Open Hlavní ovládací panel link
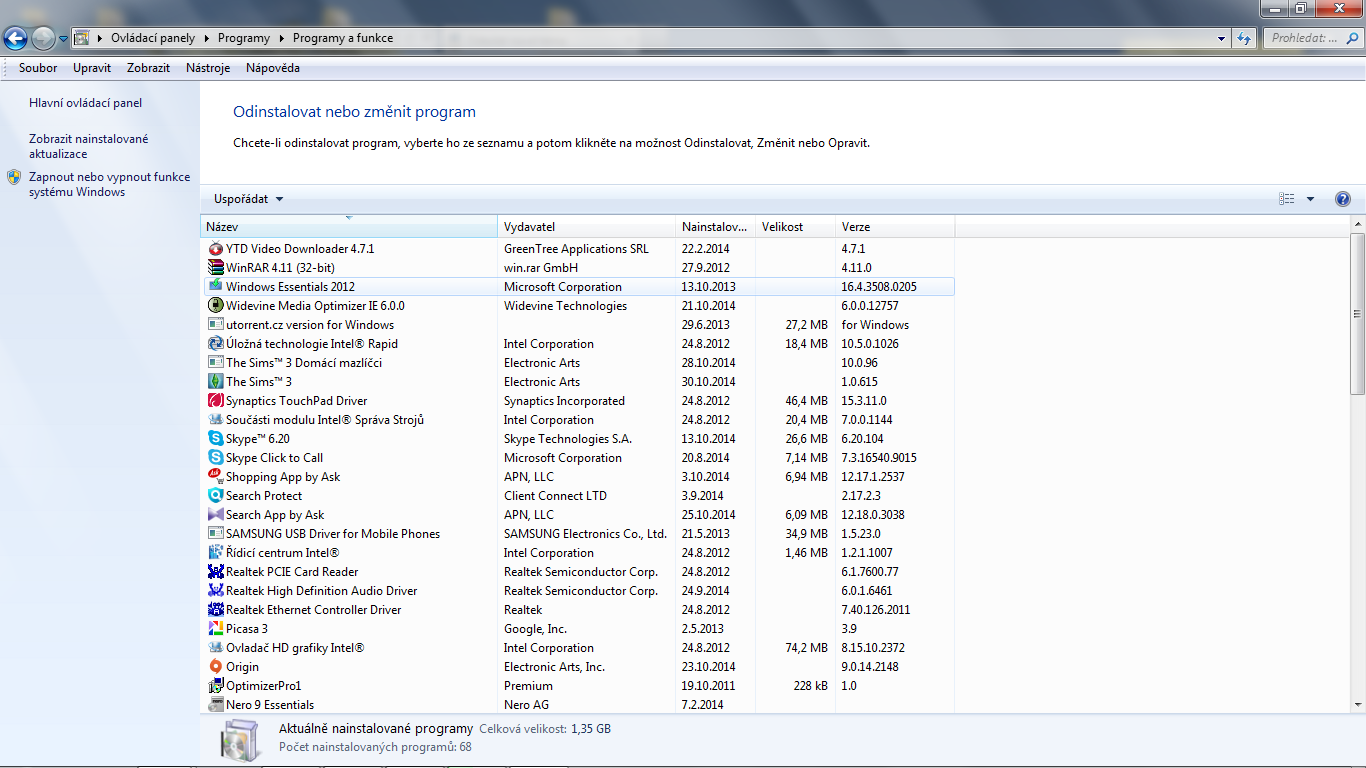This screenshot has width=1366, height=768. point(85,103)
